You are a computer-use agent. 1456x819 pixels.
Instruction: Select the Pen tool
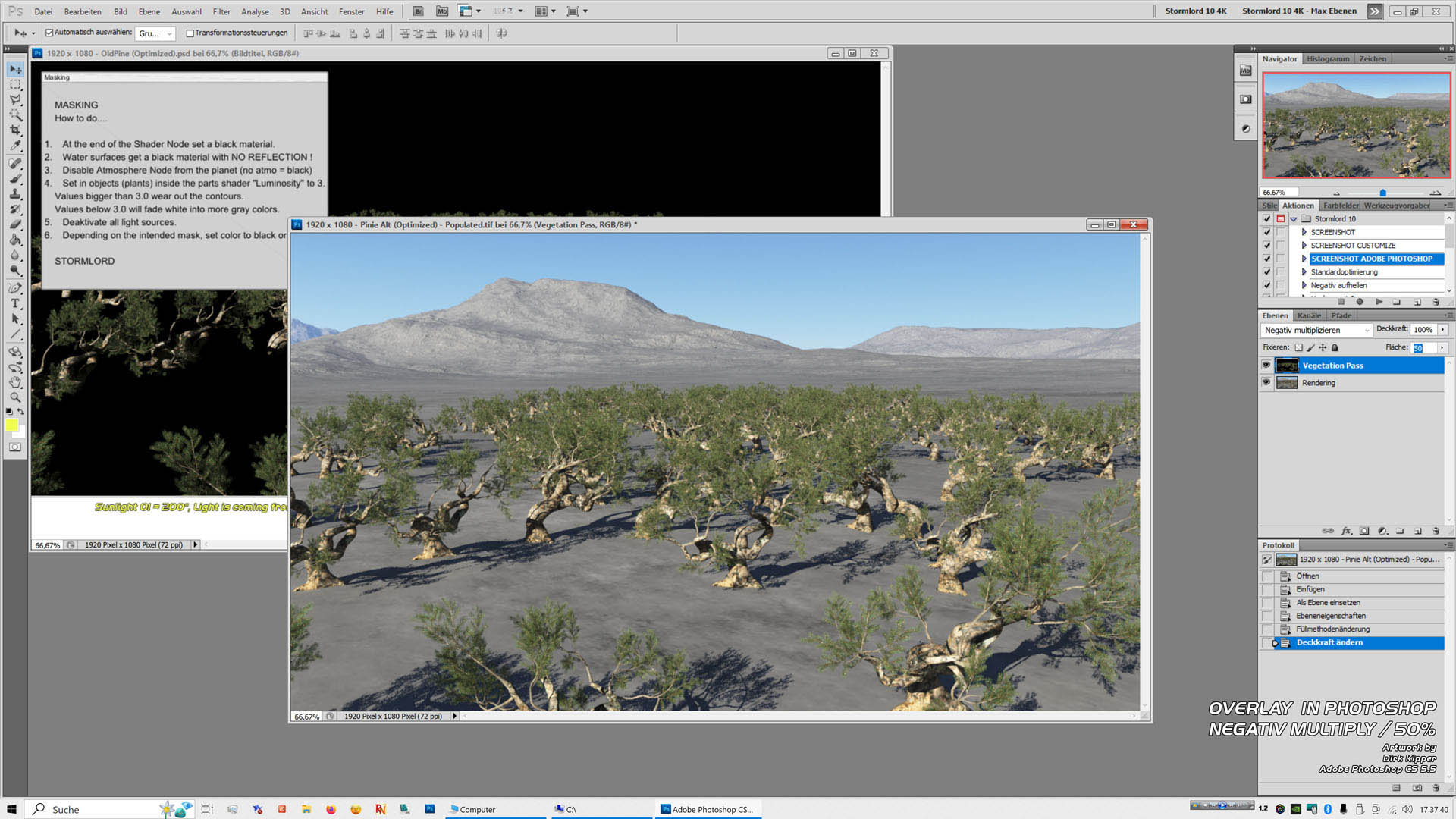pos(15,287)
